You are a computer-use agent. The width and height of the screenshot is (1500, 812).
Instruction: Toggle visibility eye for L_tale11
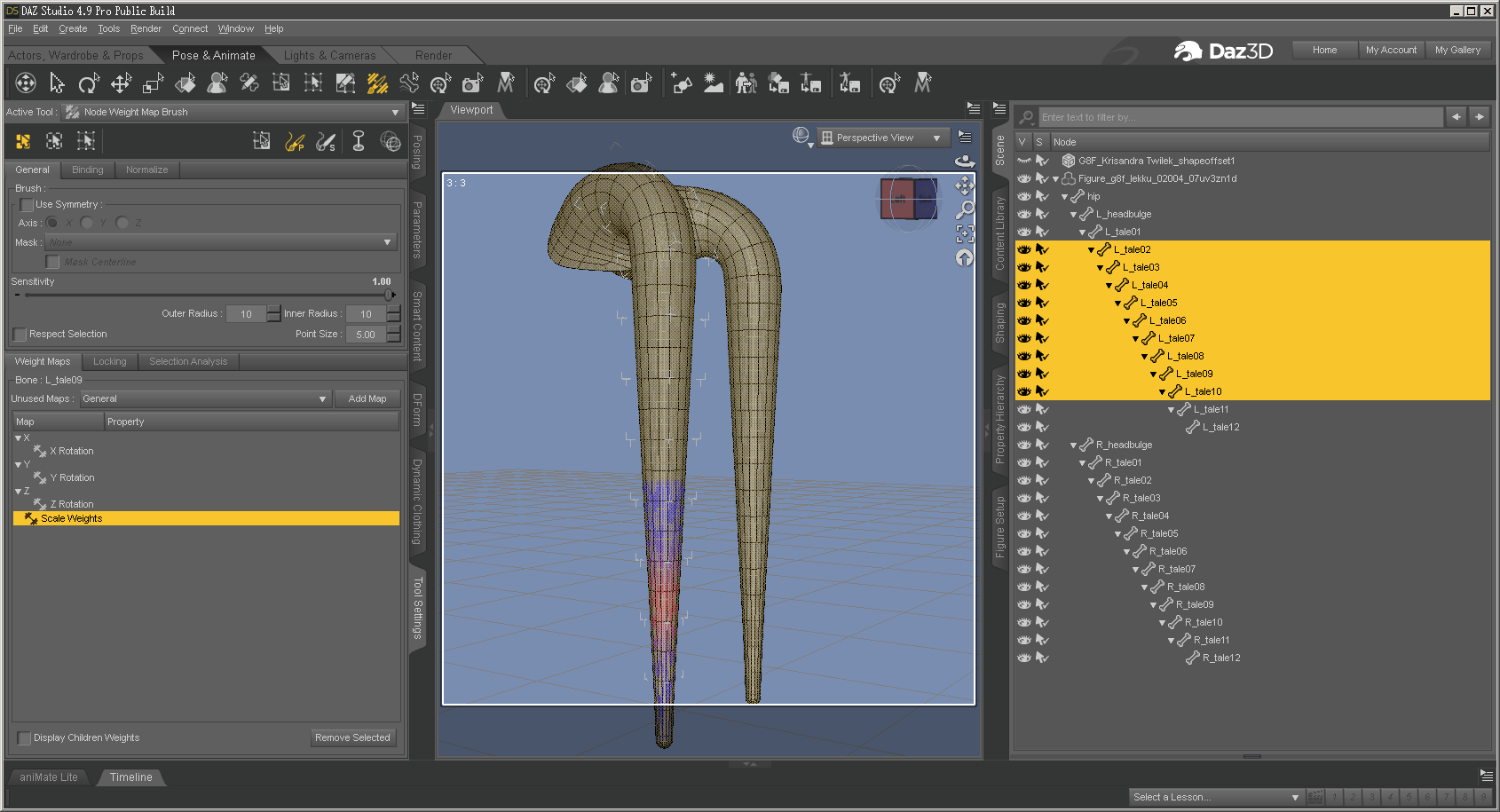coord(1024,409)
